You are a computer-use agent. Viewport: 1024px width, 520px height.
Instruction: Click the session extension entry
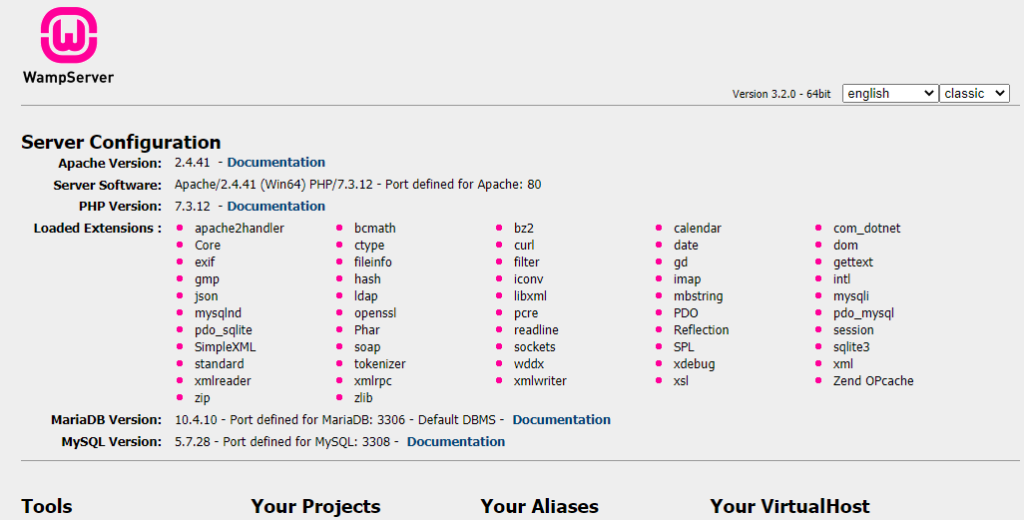(854, 330)
